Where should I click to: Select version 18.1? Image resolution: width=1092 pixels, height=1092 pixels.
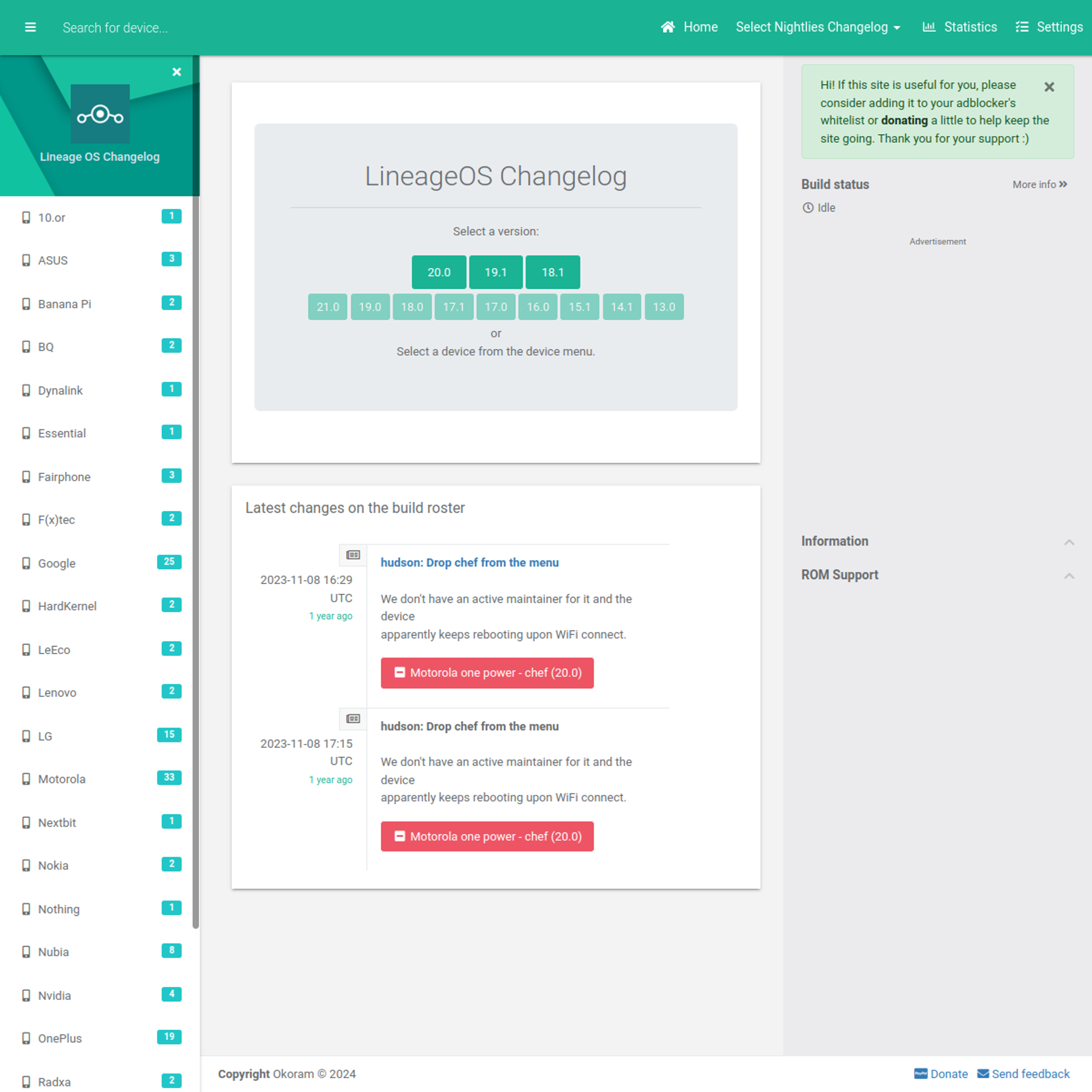(553, 272)
